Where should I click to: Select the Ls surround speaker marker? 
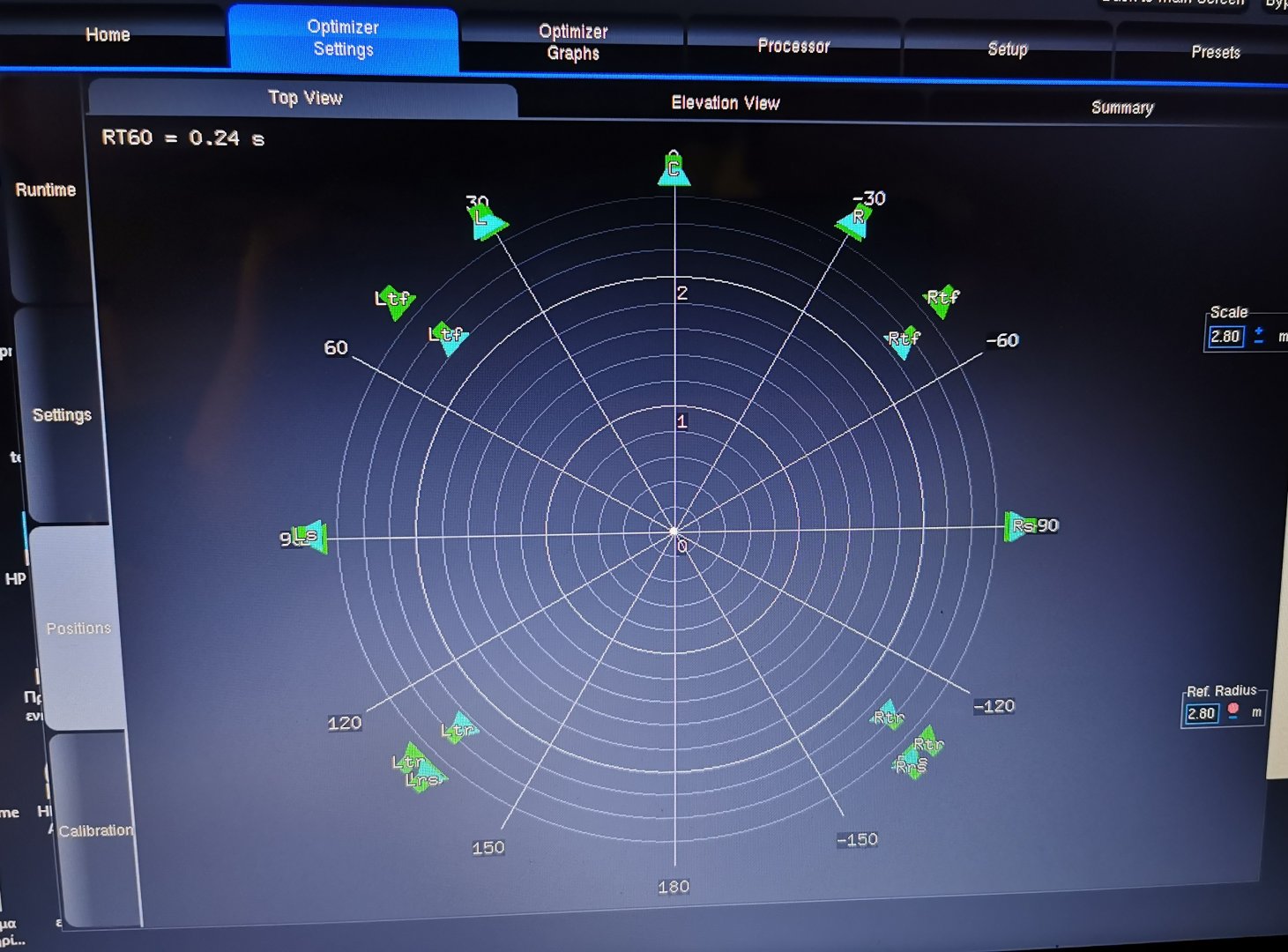tap(309, 537)
